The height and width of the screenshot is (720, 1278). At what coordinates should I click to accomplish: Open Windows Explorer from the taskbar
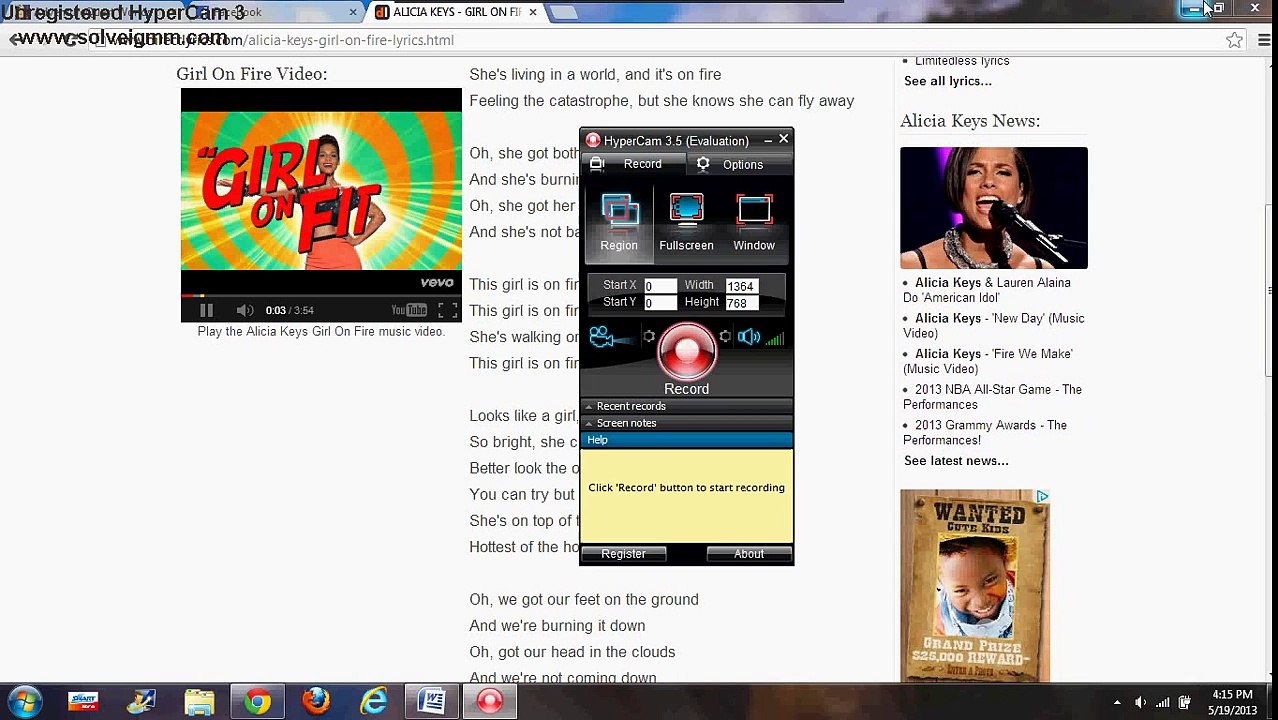(x=199, y=702)
